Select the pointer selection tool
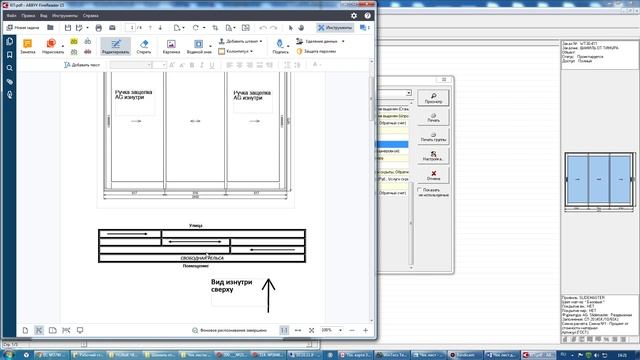Screen dimensions: 640x360 291,28
